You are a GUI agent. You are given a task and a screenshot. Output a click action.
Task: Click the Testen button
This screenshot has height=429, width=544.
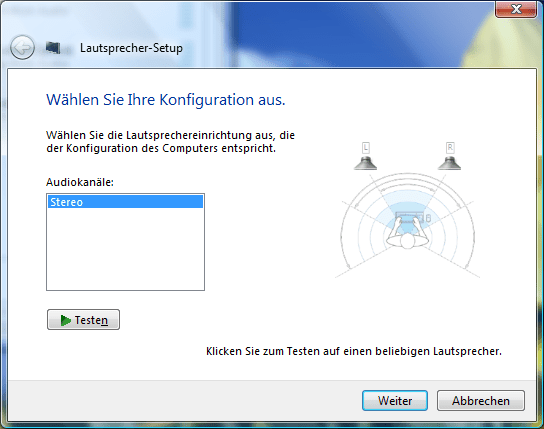[x=83, y=320]
